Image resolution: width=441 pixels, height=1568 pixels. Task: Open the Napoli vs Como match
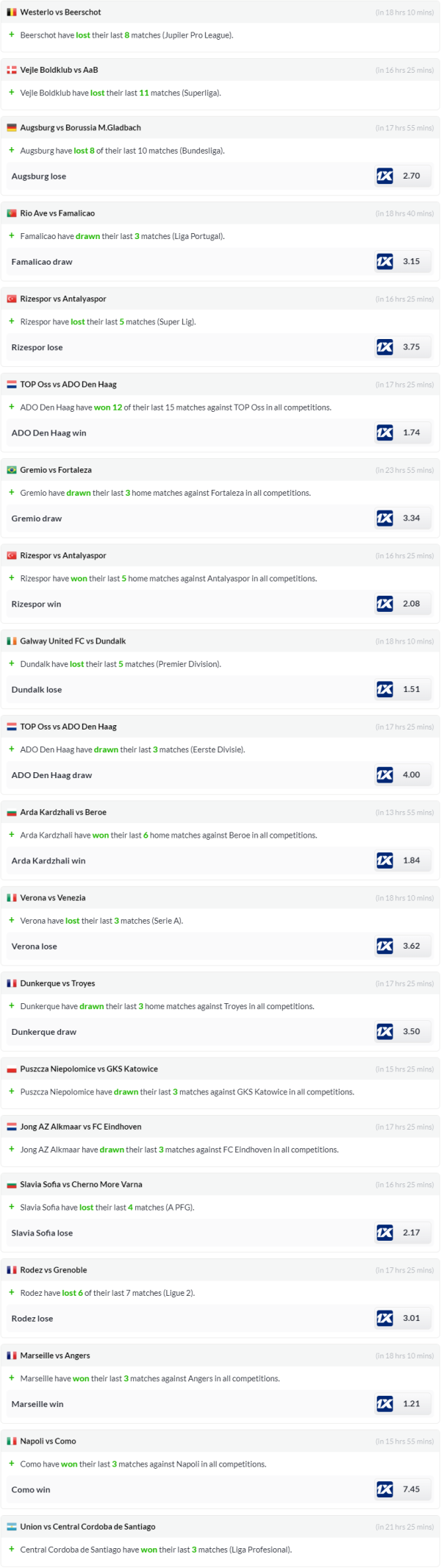pos(48,1442)
